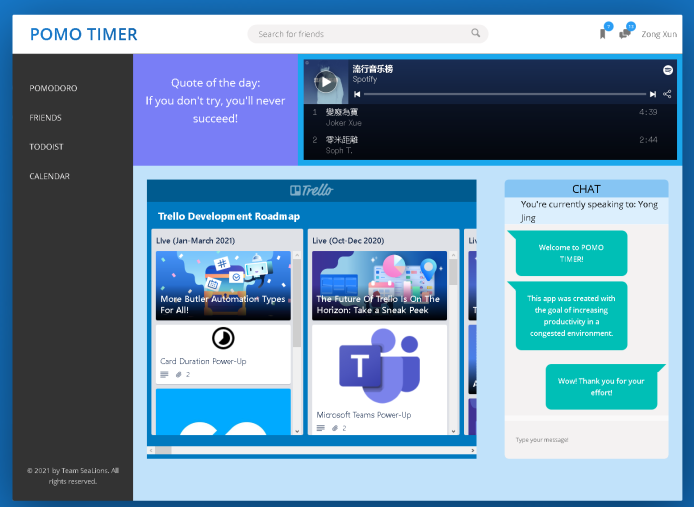
Task: Click the Spotify track progress bar
Action: tap(505, 94)
